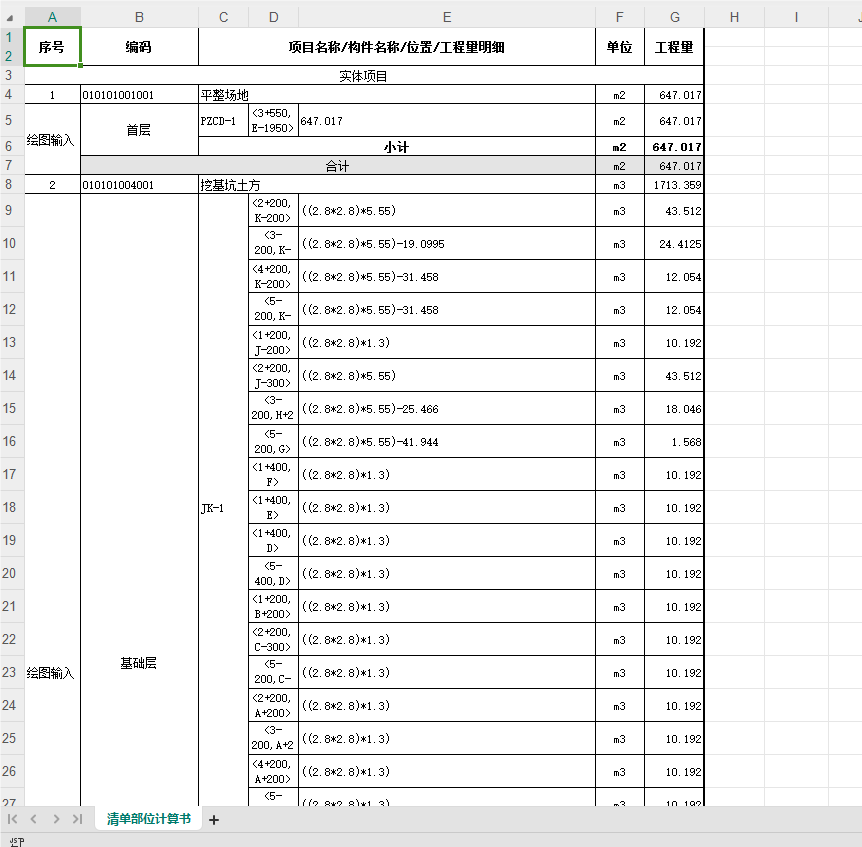
Task: Select column E header
Action: point(447,17)
